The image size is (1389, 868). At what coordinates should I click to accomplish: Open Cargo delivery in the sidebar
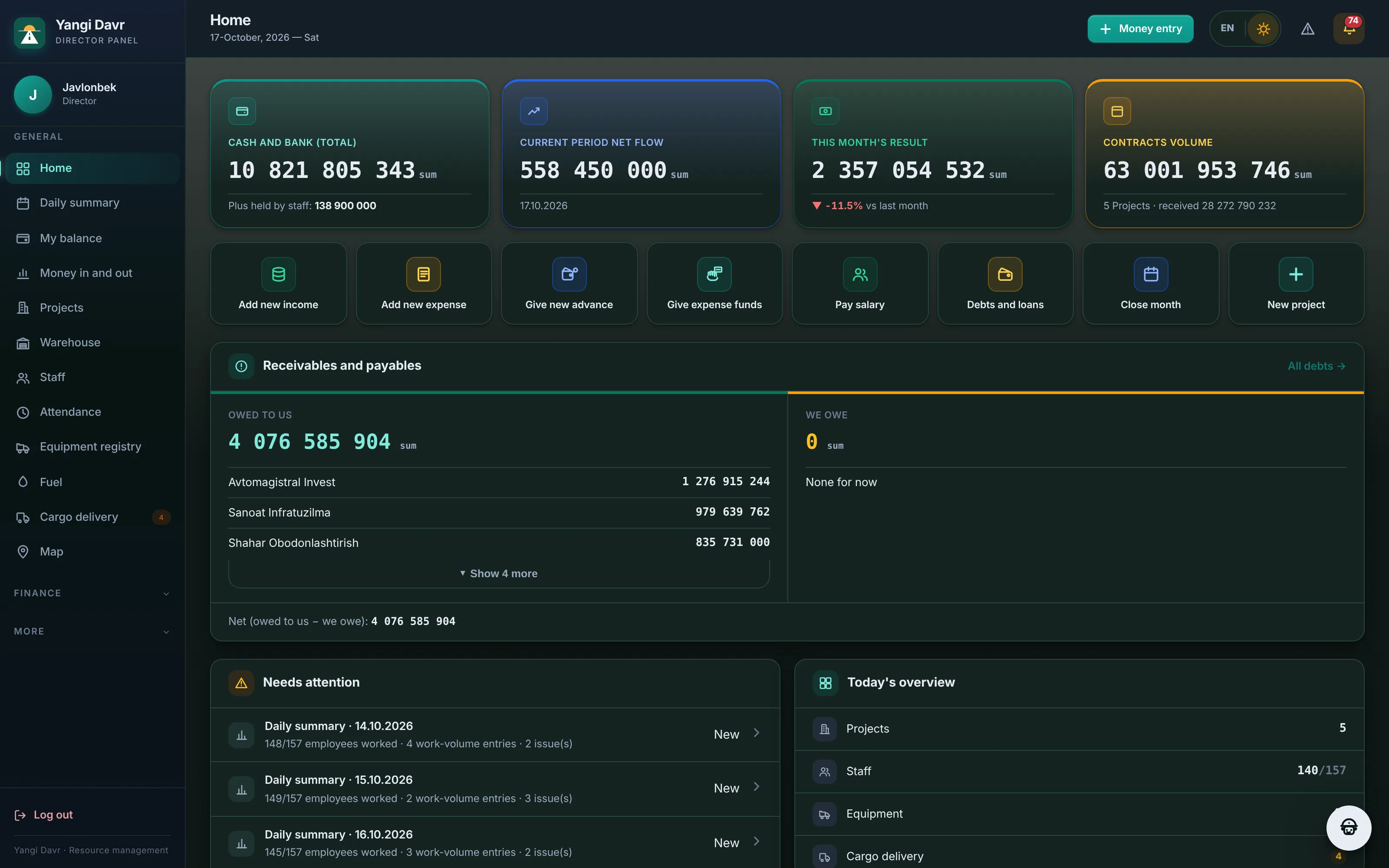point(92,517)
